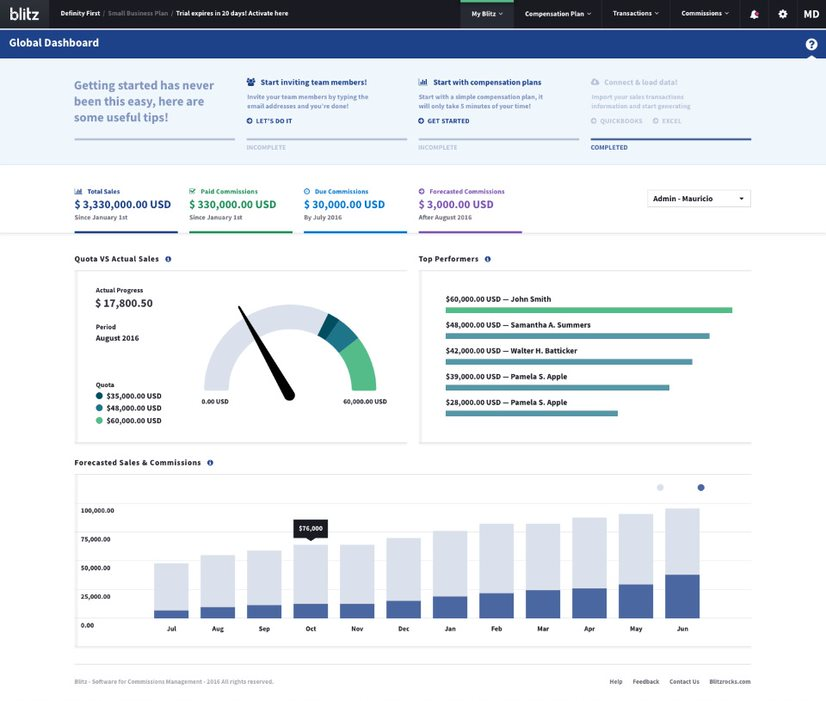Open the My Blitz tab
This screenshot has width=826, height=701.
coord(487,14)
